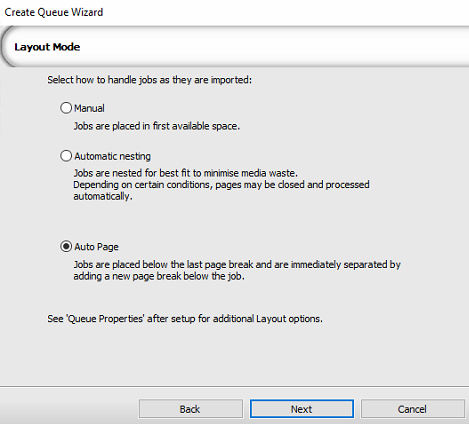Click 'Select how to handle jobs' instruction text

pos(149,80)
